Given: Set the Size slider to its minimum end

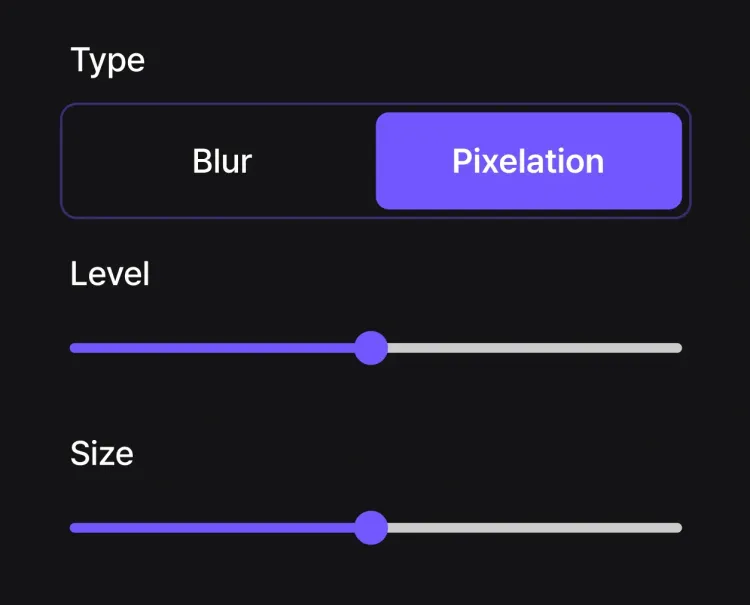Looking at the screenshot, I should [x=73, y=528].
